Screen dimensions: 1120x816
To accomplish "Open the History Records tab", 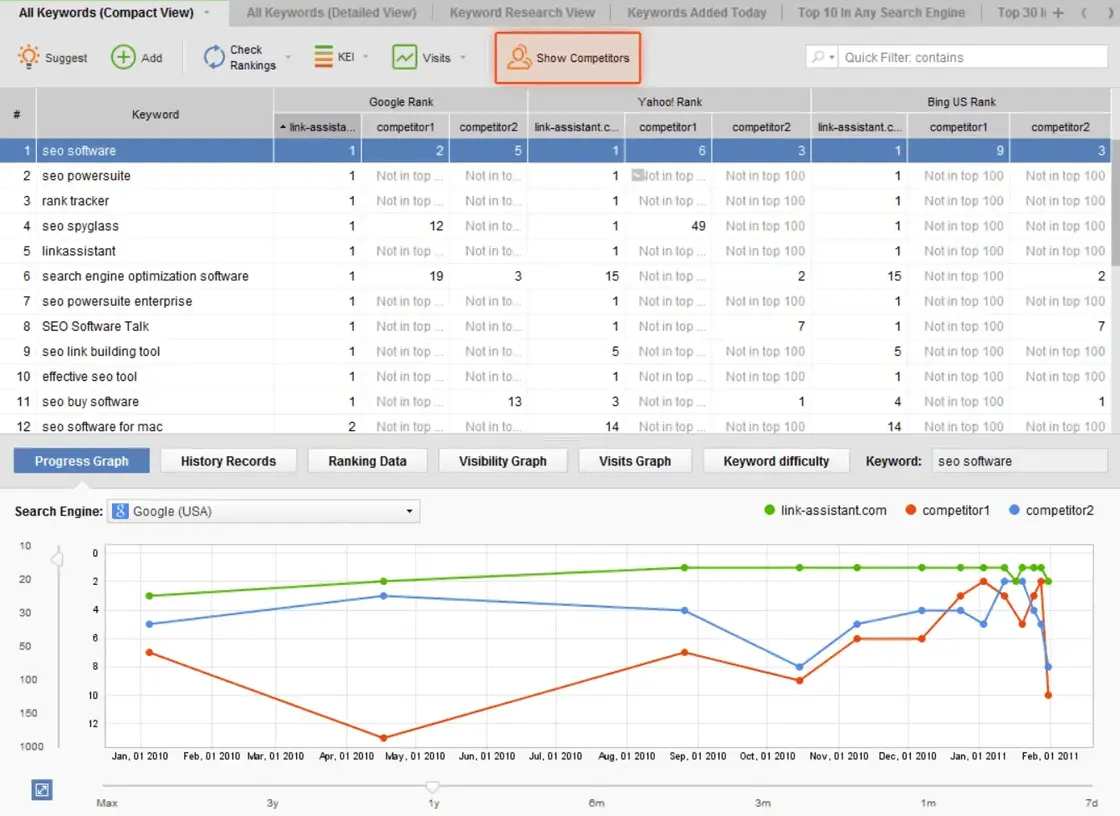I will click(228, 461).
